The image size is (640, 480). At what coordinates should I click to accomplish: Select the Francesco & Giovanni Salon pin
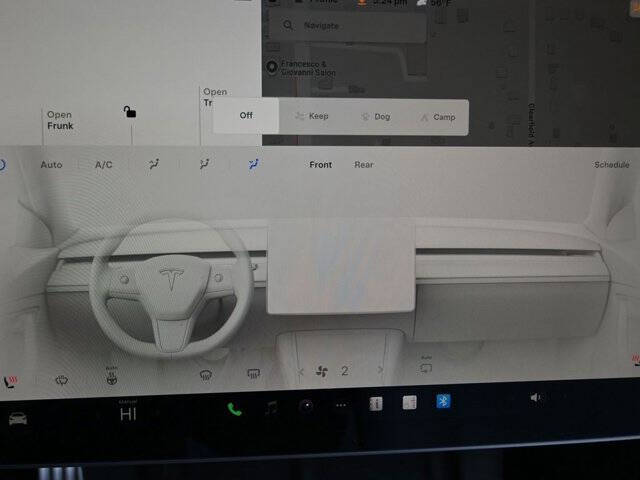[272, 67]
